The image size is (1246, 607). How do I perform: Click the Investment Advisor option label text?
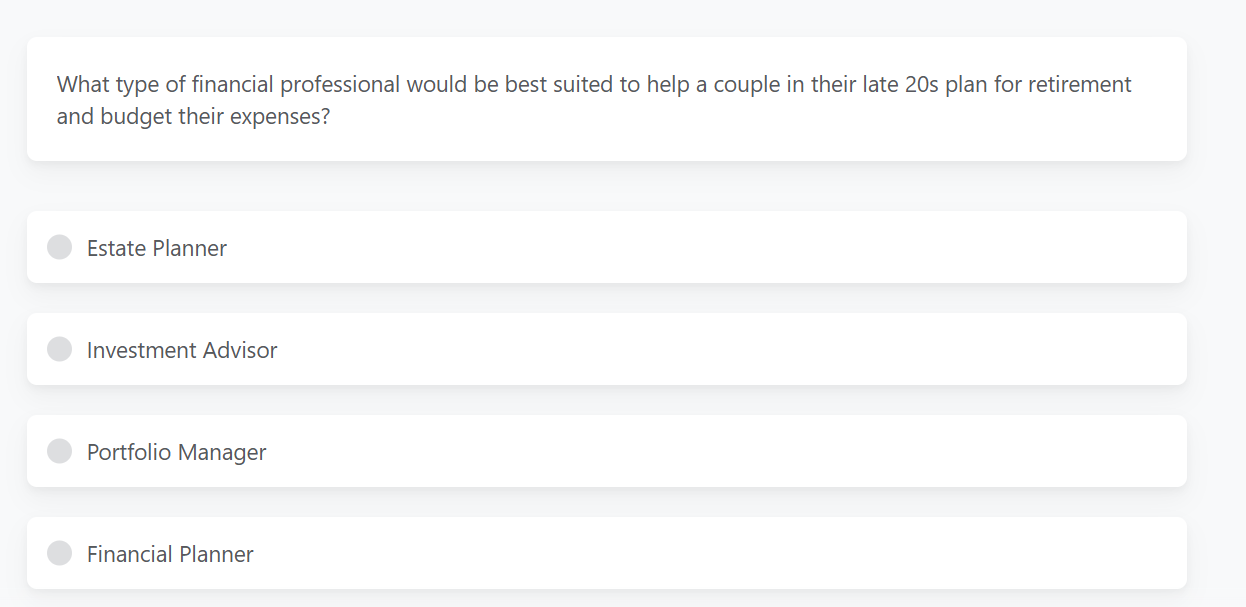[181, 349]
